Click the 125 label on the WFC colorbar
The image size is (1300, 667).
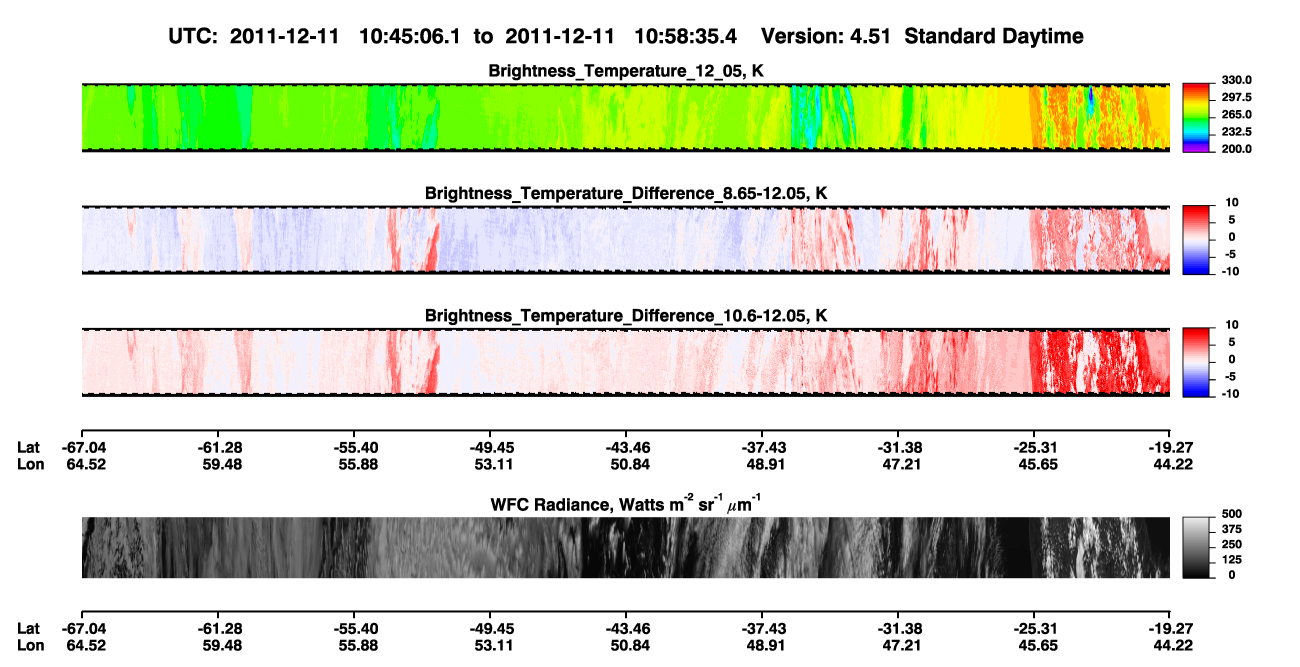(1232, 560)
